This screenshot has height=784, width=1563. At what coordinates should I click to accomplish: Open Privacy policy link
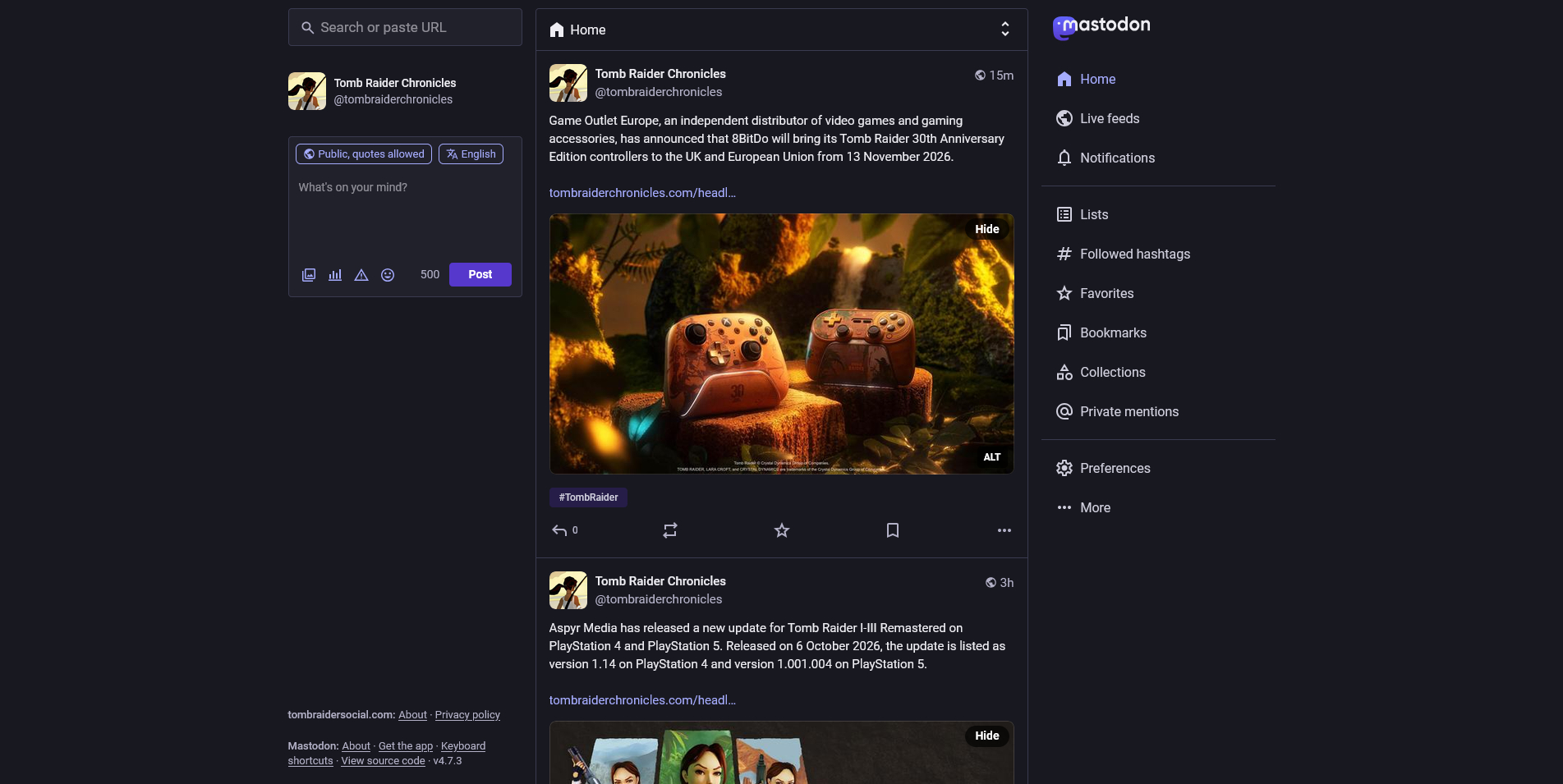tap(467, 715)
